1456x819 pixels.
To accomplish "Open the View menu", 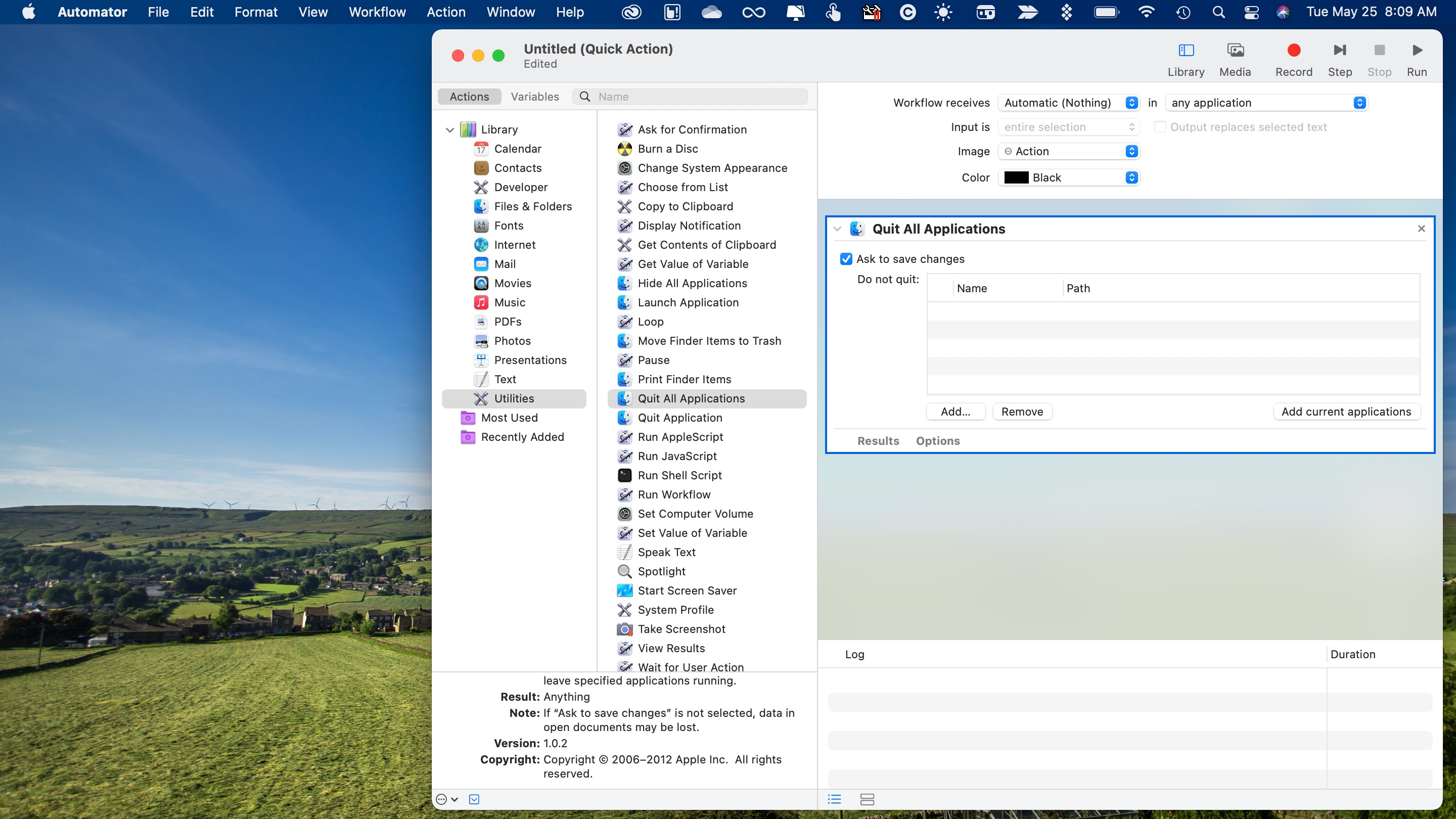I will pos(312,12).
